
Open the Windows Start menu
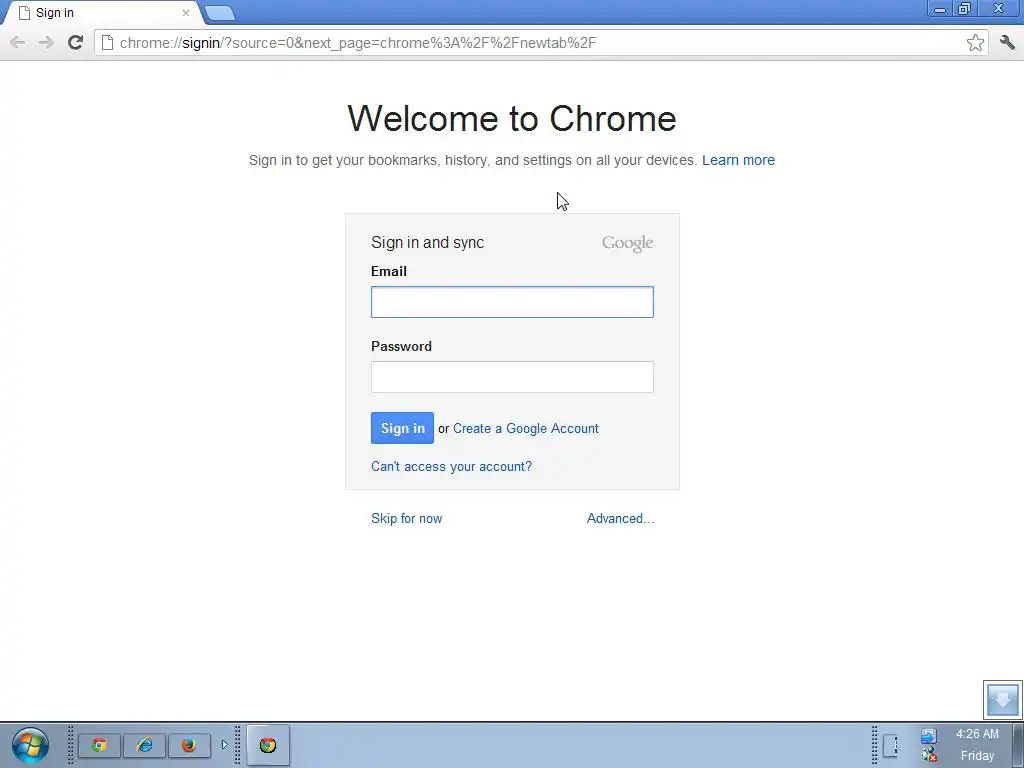30,746
